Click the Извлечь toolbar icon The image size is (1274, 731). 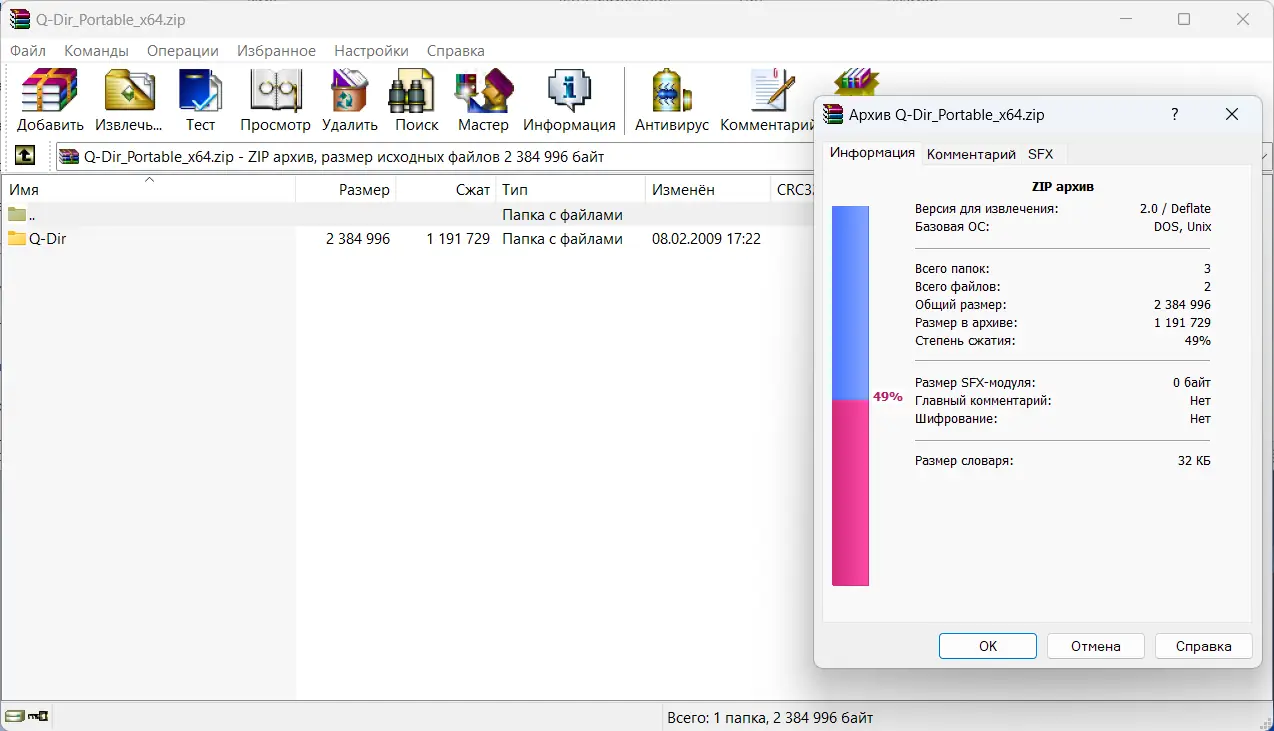[x=129, y=90]
